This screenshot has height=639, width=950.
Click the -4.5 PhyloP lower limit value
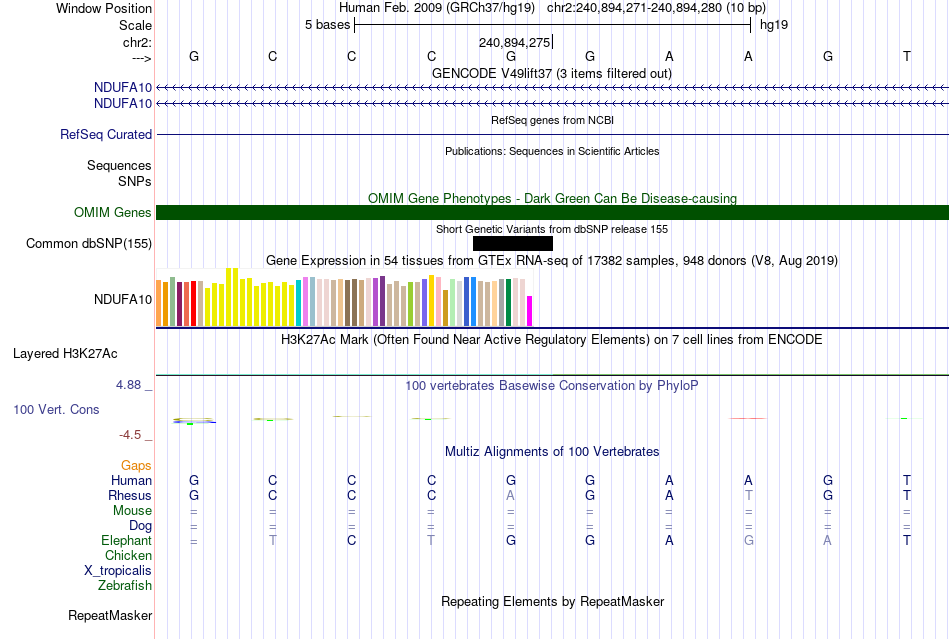[x=130, y=435]
